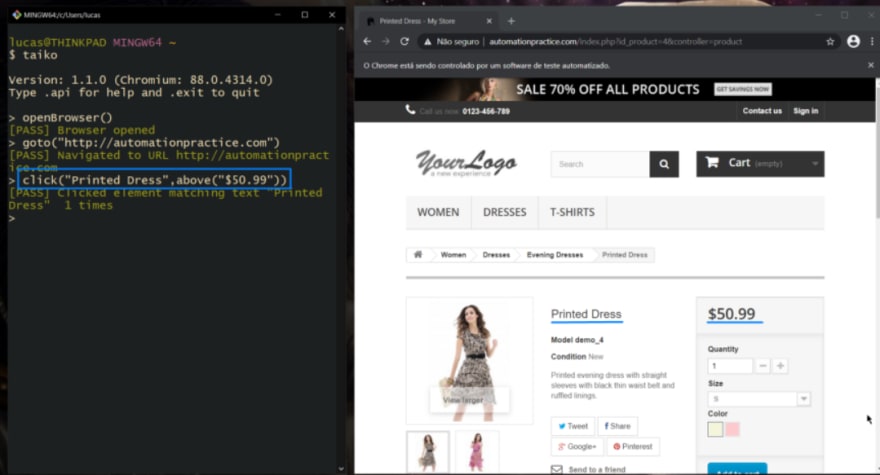The width and height of the screenshot is (880, 475).
Task: Increase quantity with plus button
Action: point(780,366)
